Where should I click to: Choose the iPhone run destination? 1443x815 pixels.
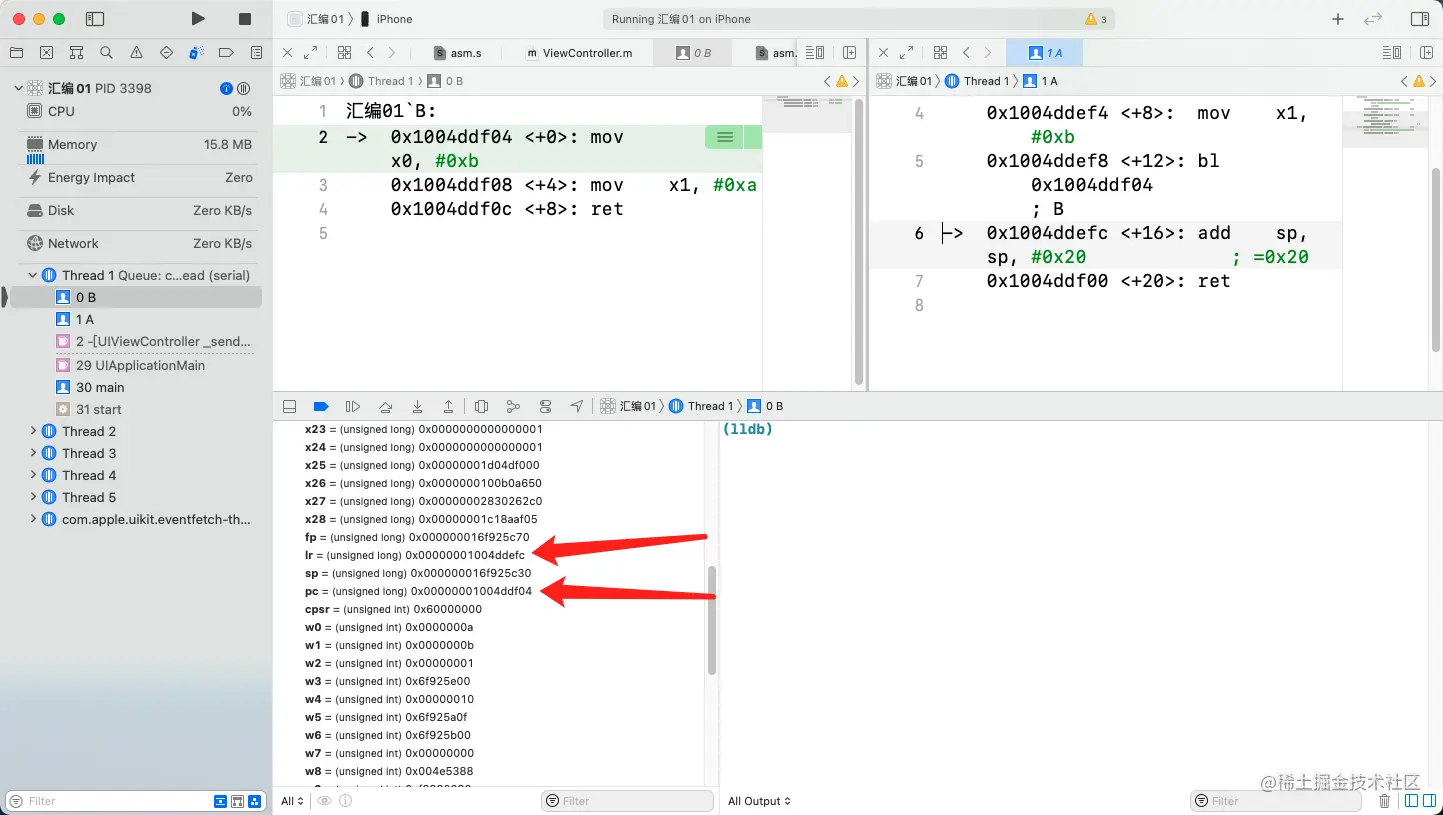(x=387, y=19)
